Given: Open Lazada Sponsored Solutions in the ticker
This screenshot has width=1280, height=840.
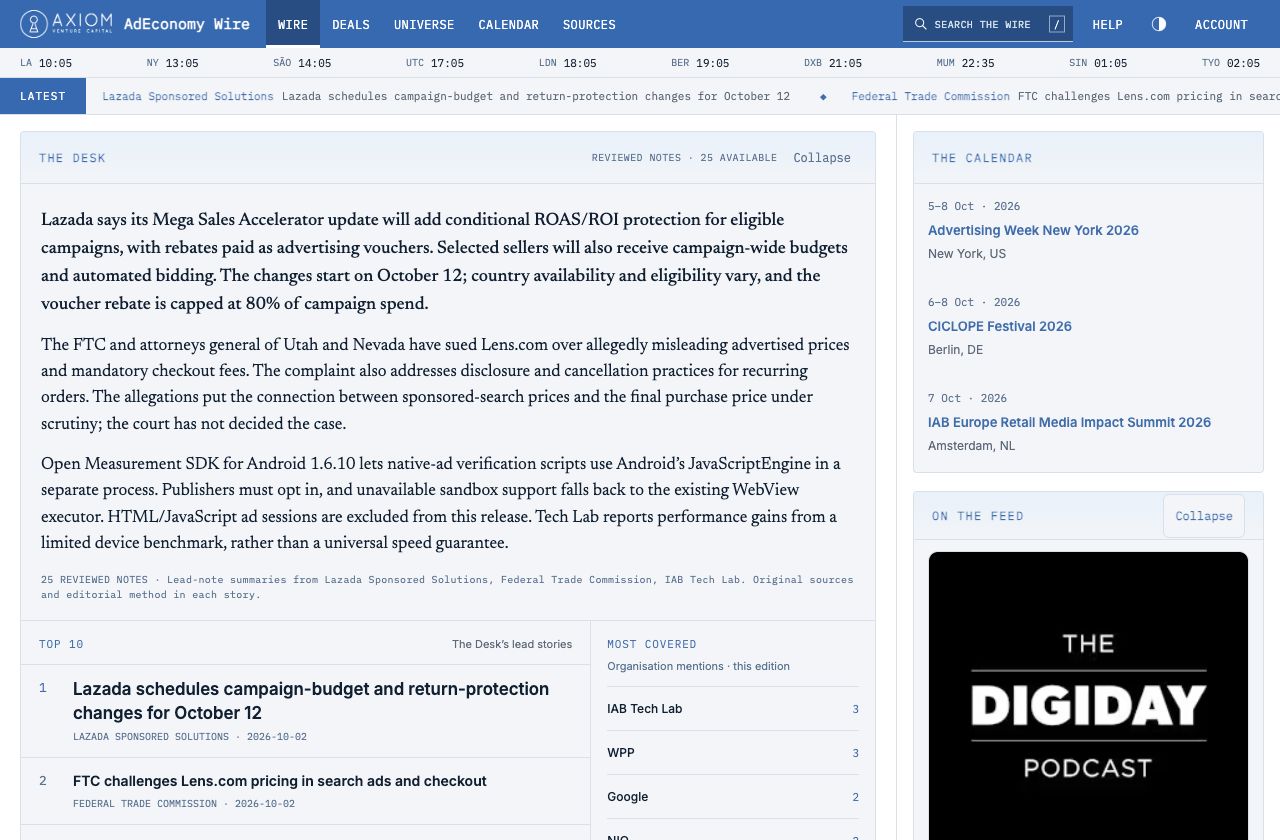Looking at the screenshot, I should (188, 96).
